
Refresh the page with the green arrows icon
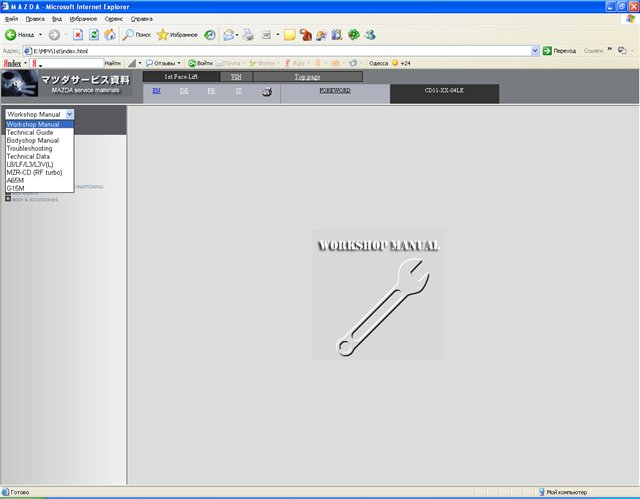94,35
